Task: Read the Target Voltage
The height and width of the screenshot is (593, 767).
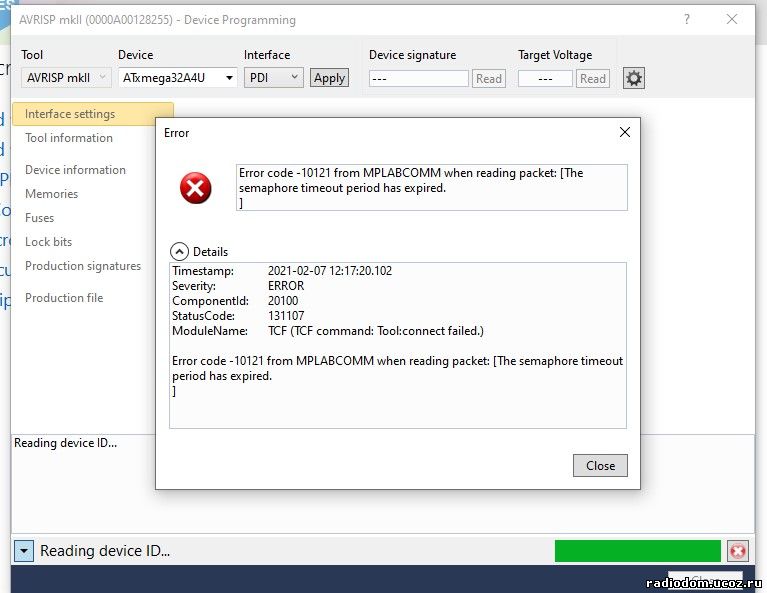Action: [x=593, y=79]
